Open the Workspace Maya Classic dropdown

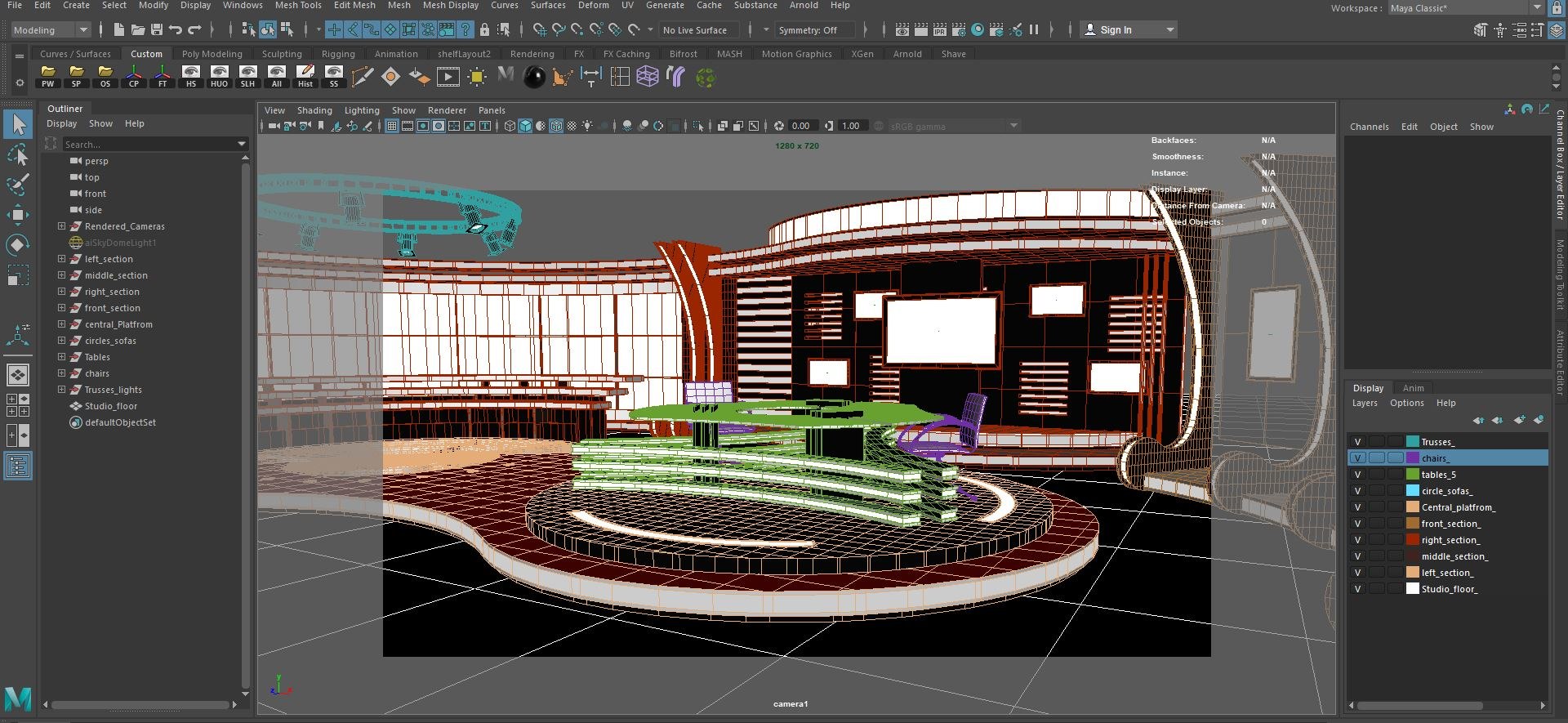[x=1466, y=8]
